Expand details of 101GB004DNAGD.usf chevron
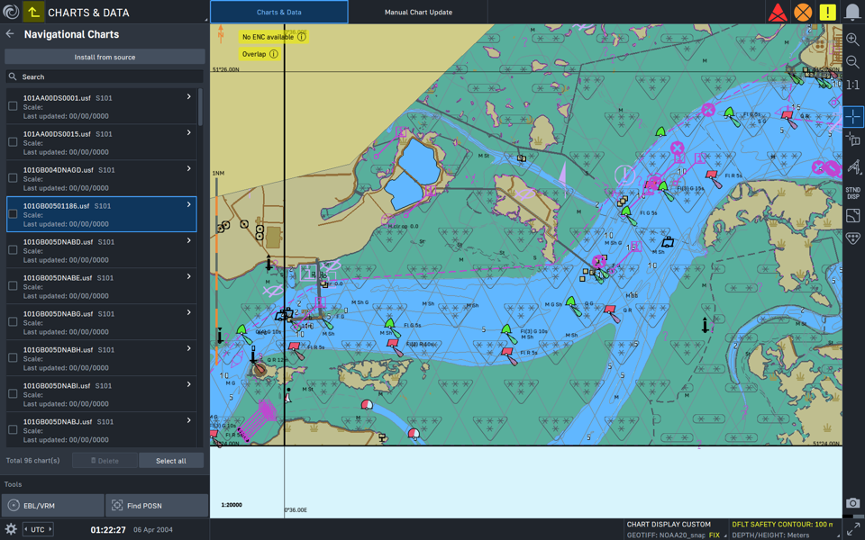The height and width of the screenshot is (541, 866). (189, 168)
